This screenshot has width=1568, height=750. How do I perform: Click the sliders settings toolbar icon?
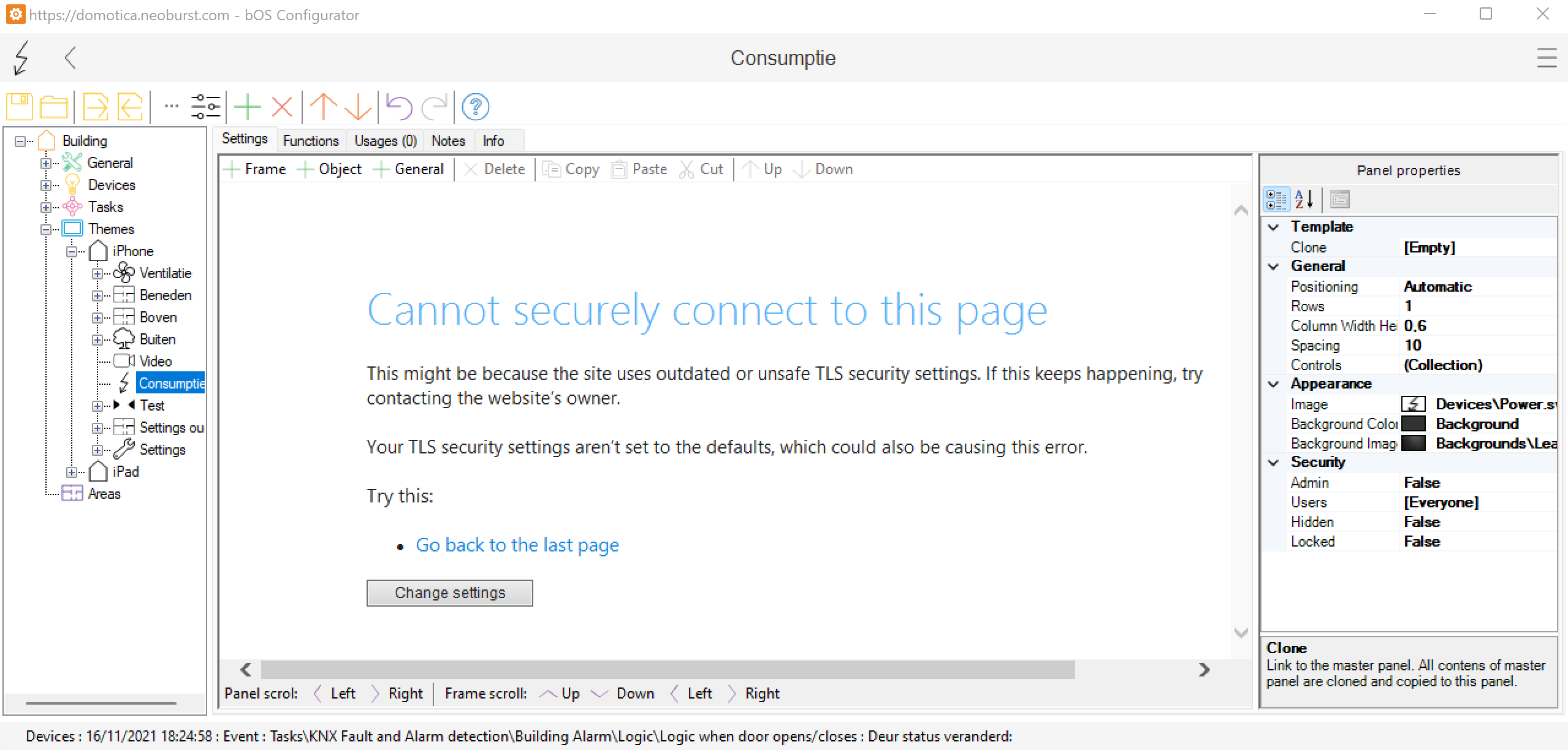[205, 107]
